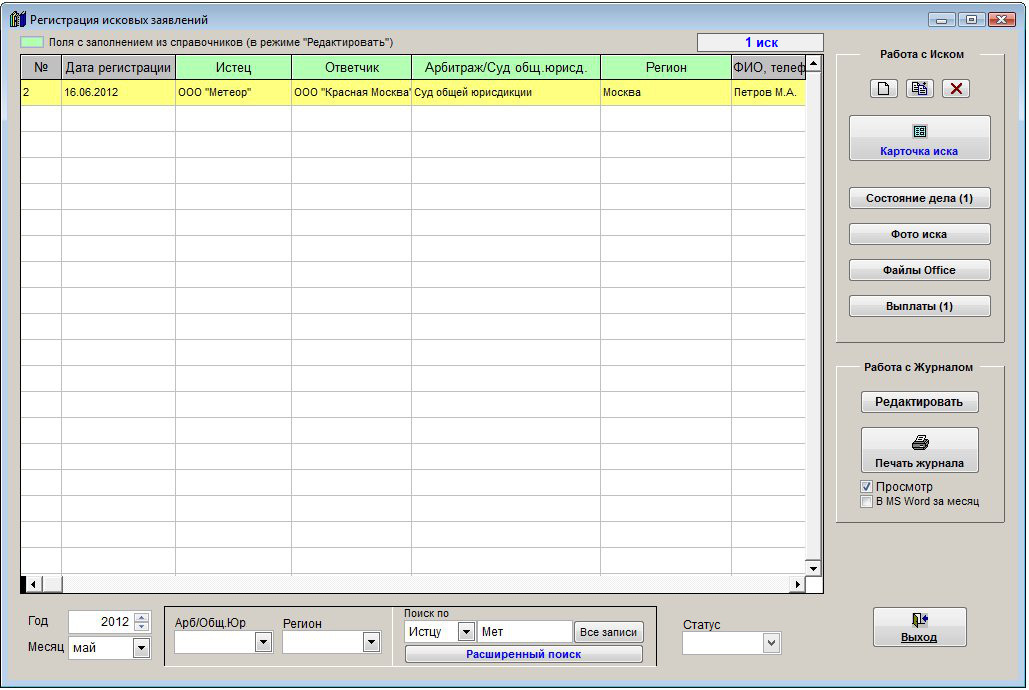Enable the В MS Word за месяц checkbox
This screenshot has height=690, width=1029.
coord(866,502)
